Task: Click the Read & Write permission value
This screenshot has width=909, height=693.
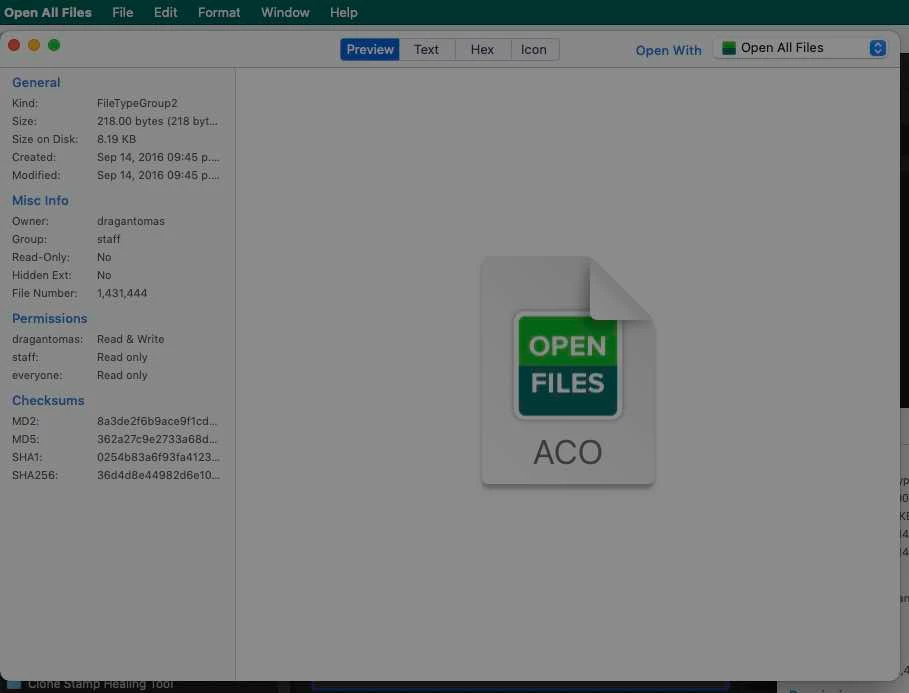Action: pos(130,339)
